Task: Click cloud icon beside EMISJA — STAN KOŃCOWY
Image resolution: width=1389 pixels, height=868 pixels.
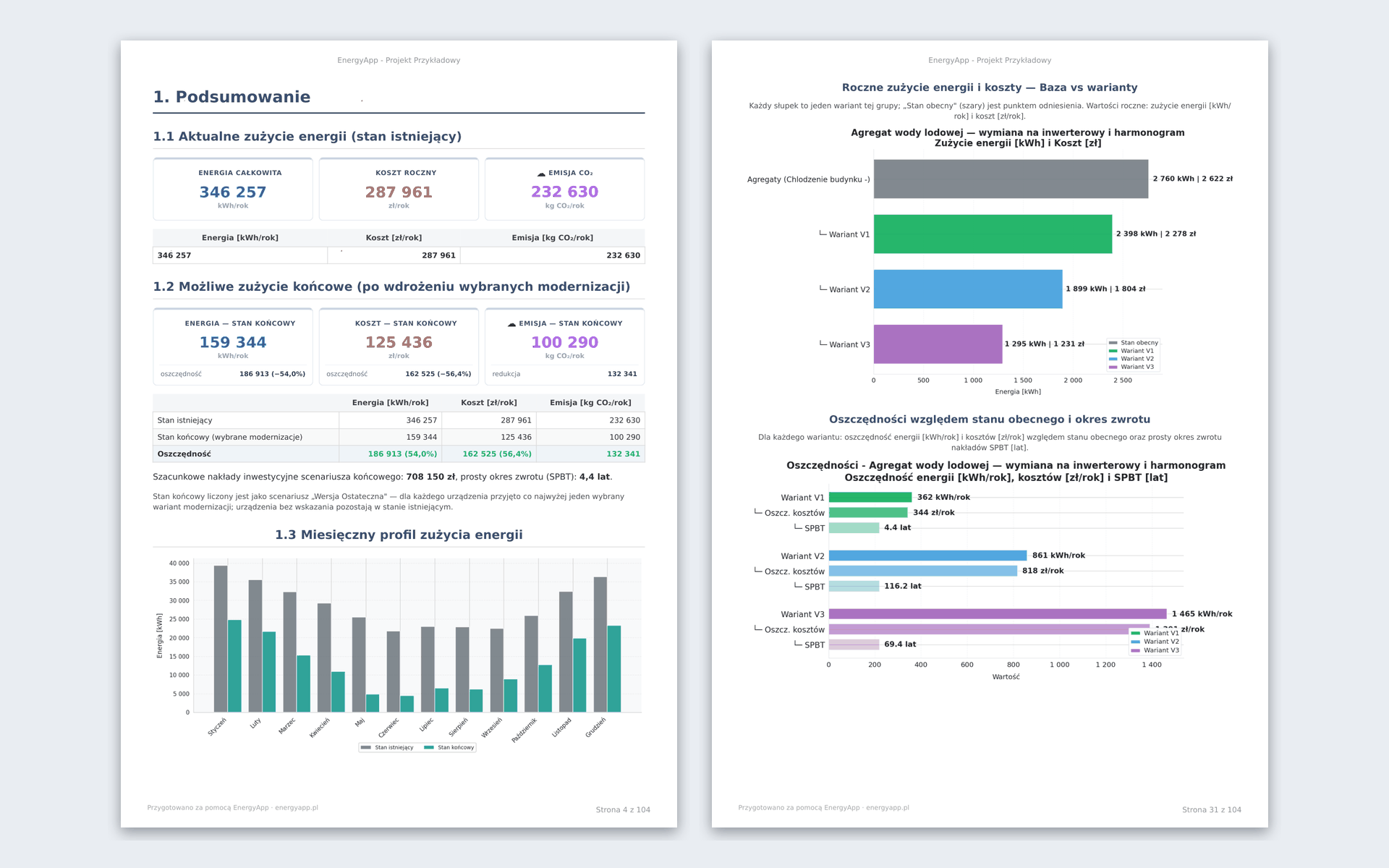Action: click(511, 324)
